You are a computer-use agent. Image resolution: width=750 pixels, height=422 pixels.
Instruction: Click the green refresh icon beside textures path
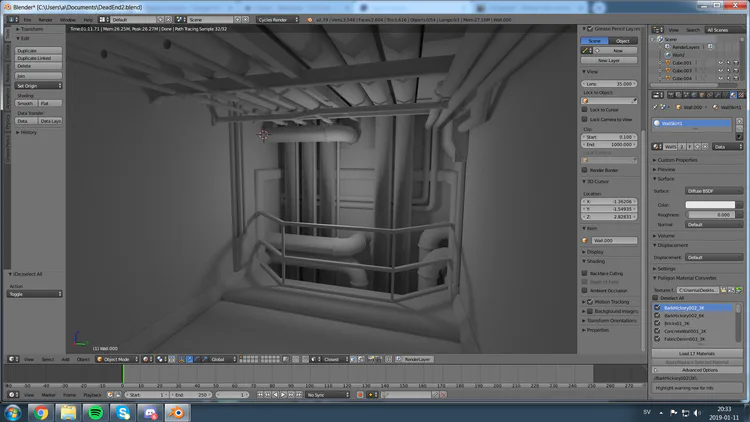click(x=739, y=290)
